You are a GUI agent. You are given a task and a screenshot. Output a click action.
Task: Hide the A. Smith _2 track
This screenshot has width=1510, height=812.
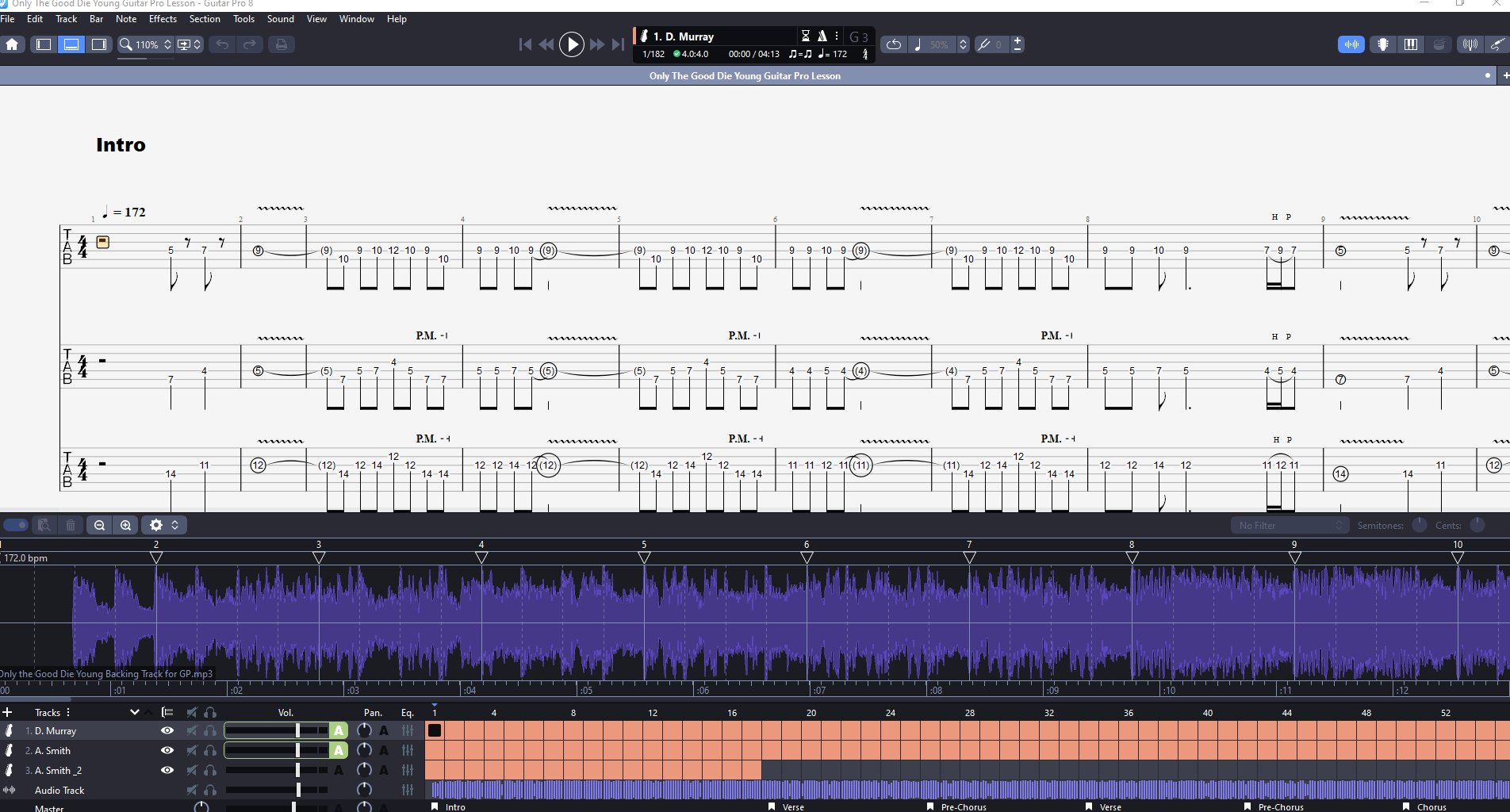click(167, 770)
